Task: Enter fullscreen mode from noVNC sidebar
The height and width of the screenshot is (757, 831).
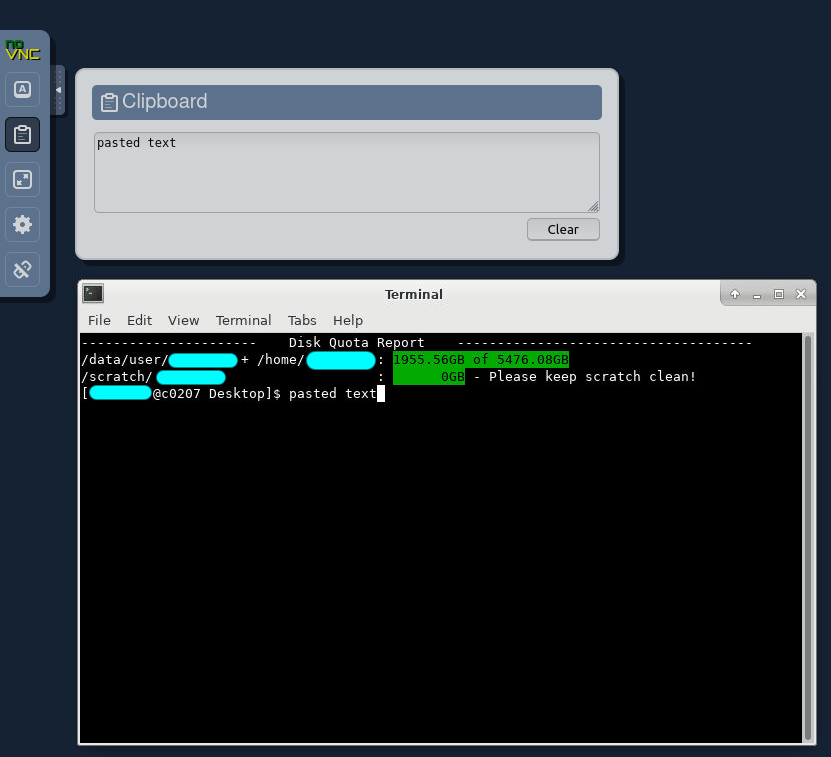Action: tap(22, 179)
